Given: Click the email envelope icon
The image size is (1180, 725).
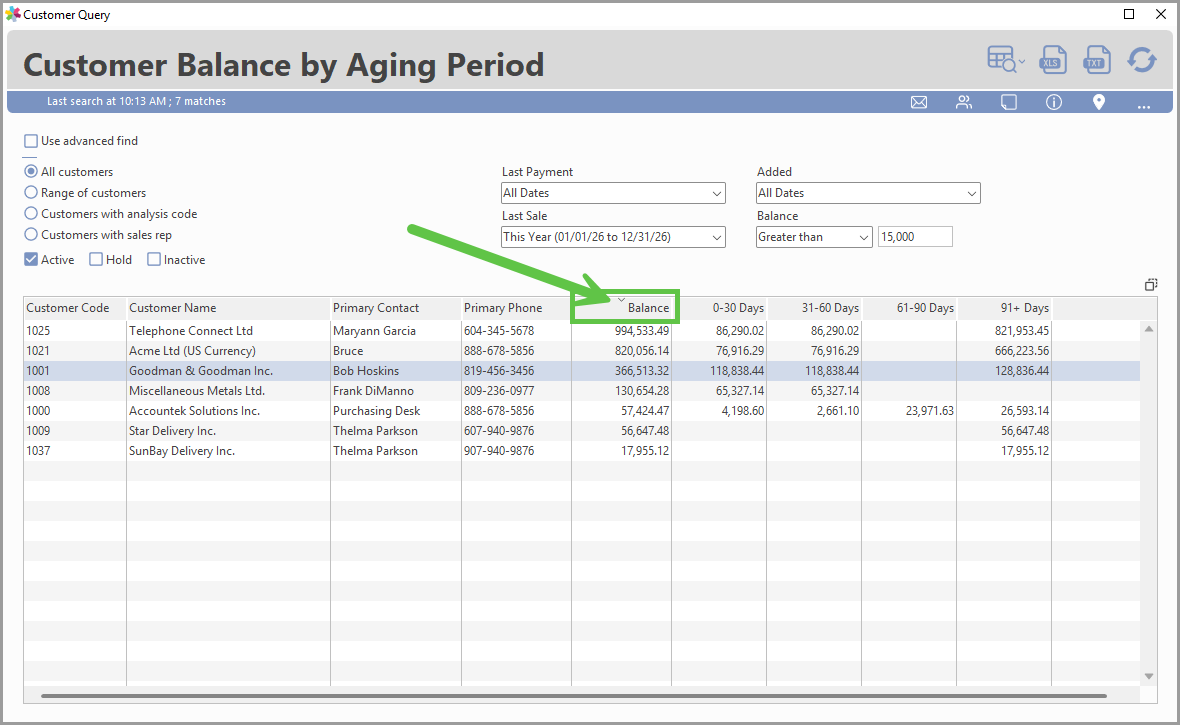Looking at the screenshot, I should pyautogui.click(x=919, y=102).
